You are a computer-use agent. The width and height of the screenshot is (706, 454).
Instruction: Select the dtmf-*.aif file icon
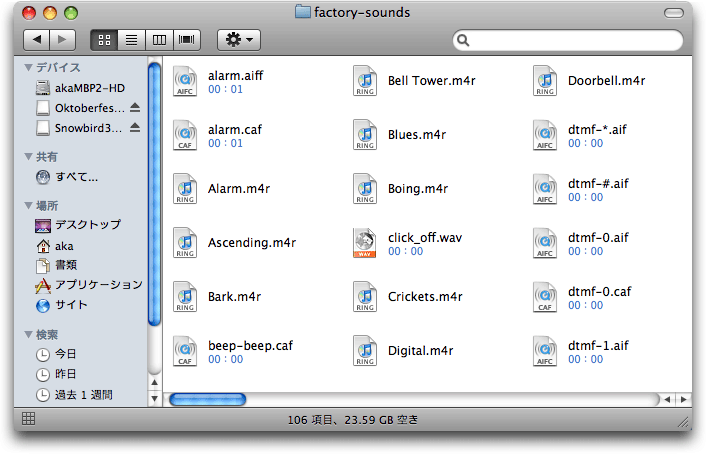(545, 135)
